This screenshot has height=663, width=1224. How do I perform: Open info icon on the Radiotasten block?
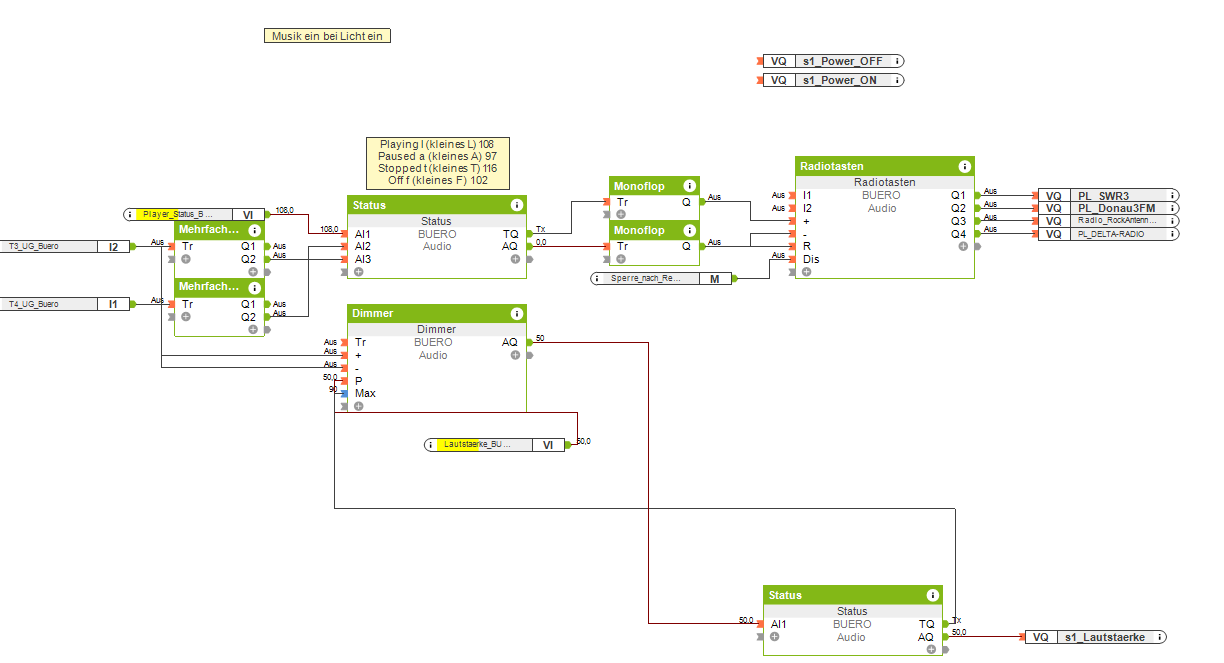(964, 167)
